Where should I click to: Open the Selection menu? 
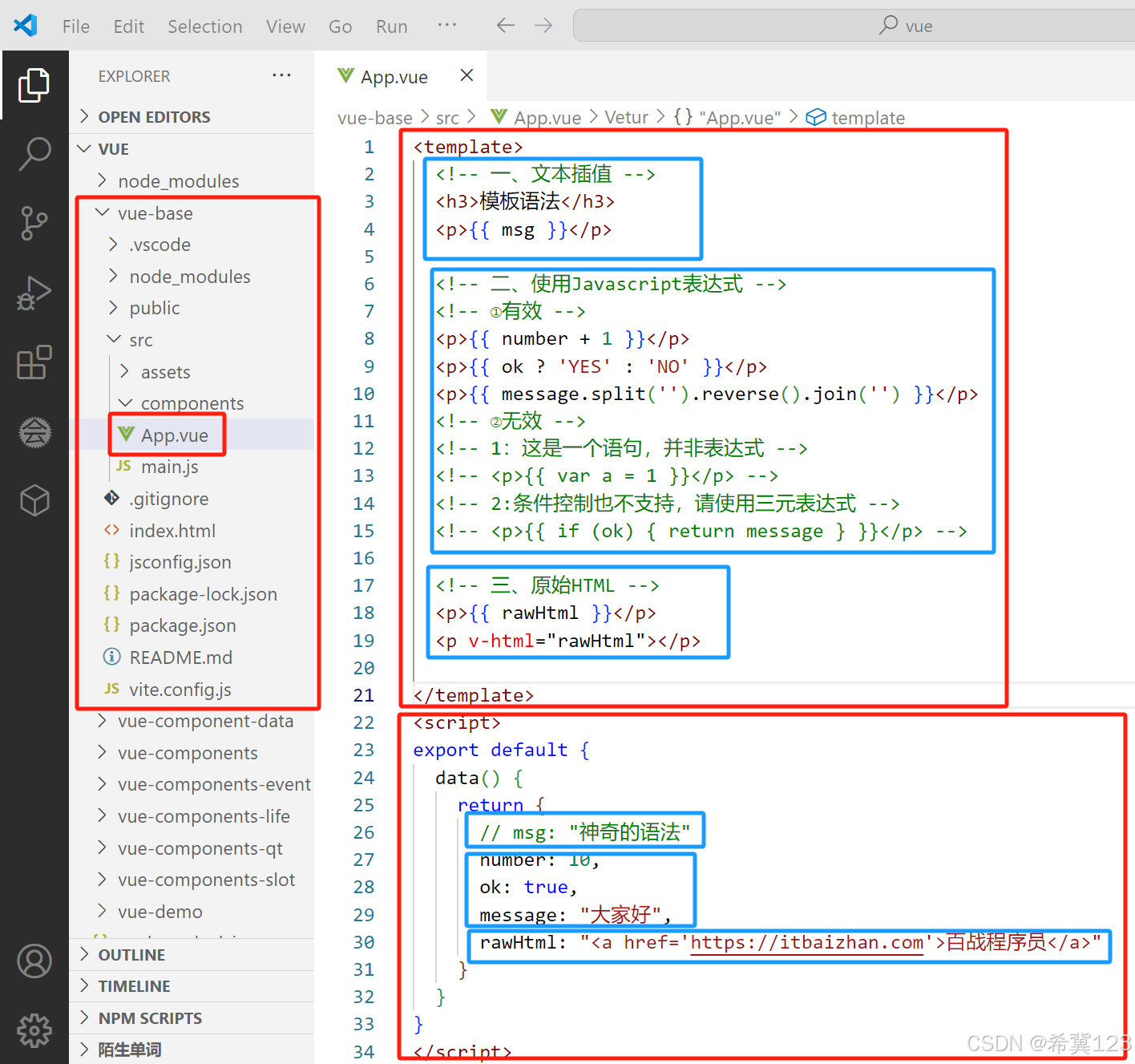click(x=205, y=26)
